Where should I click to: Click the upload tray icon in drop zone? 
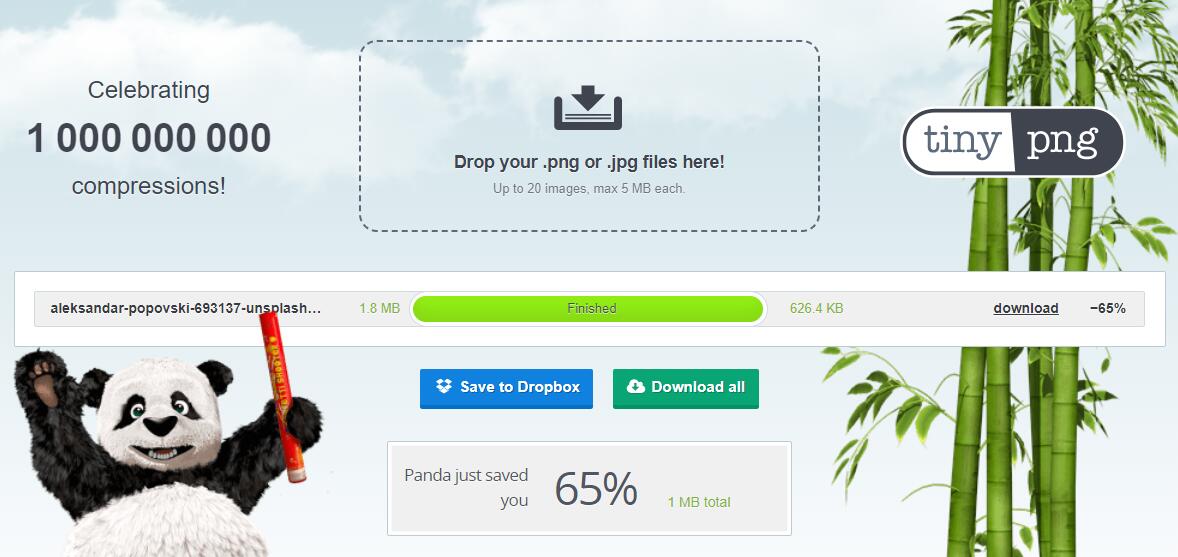click(588, 107)
